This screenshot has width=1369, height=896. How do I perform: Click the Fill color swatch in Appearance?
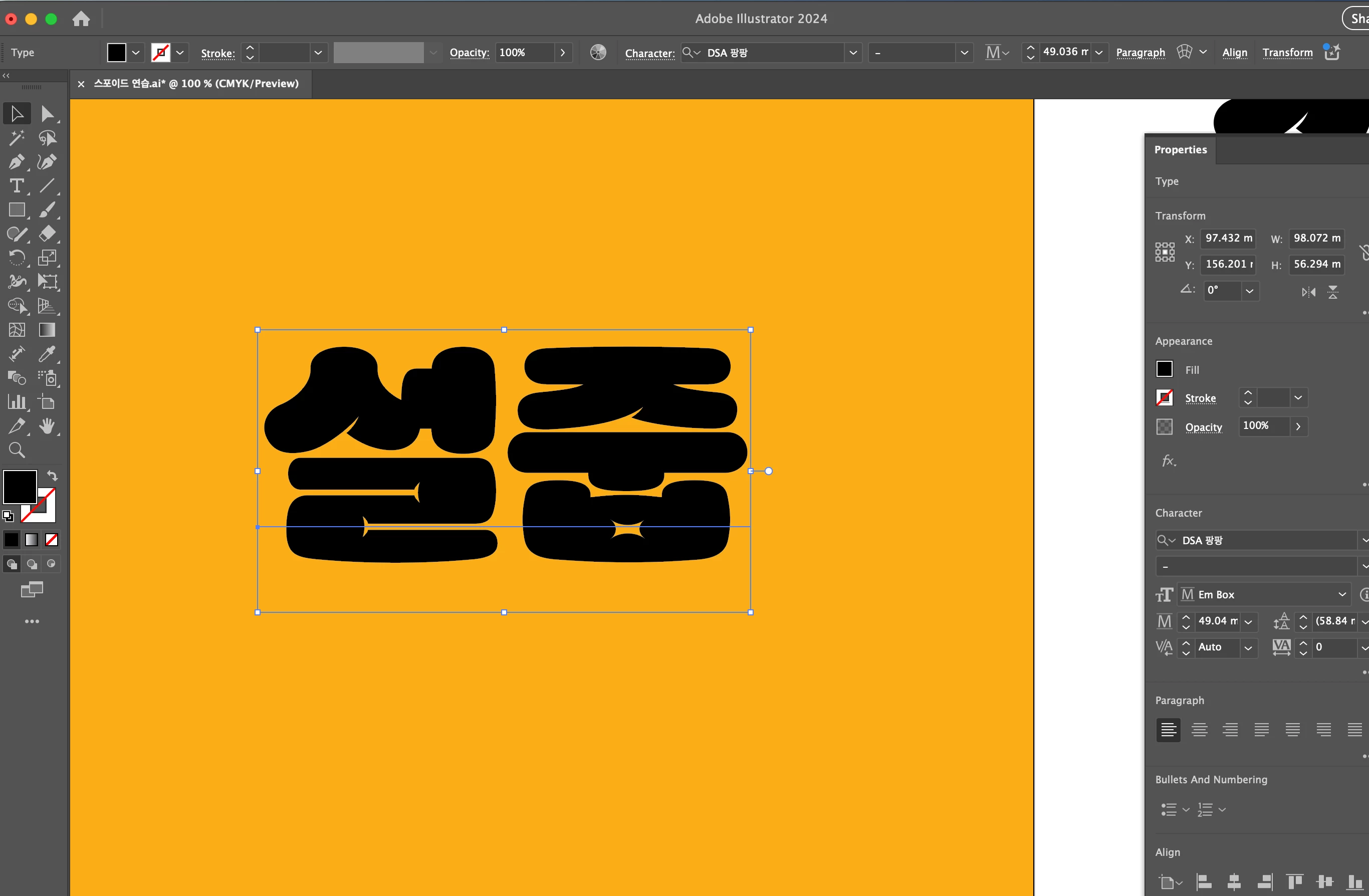(1164, 369)
